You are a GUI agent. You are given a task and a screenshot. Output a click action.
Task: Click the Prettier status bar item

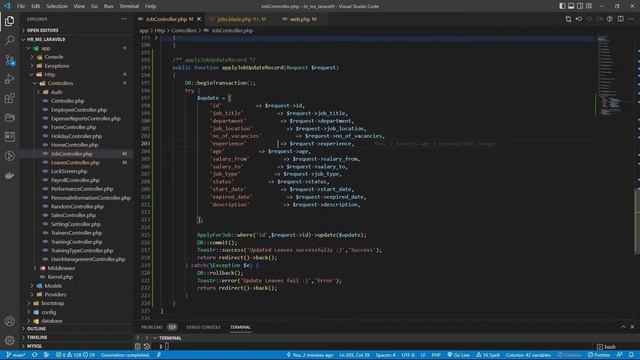[x=599, y=355]
